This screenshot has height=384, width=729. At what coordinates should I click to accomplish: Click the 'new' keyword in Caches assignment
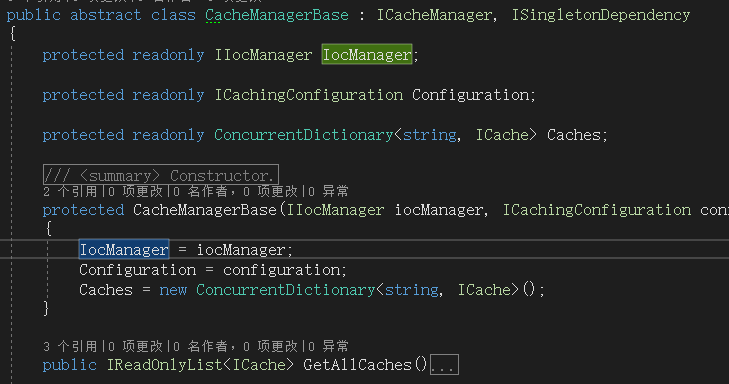coord(173,290)
